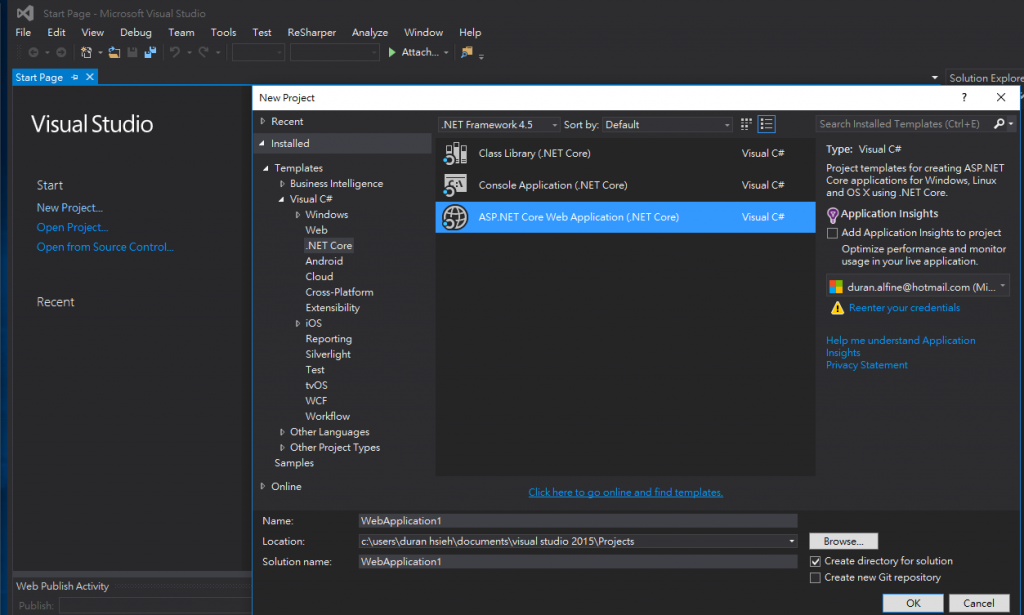This screenshot has height=615, width=1024.
Task: Pin the Start Page tab
Action: [75, 77]
